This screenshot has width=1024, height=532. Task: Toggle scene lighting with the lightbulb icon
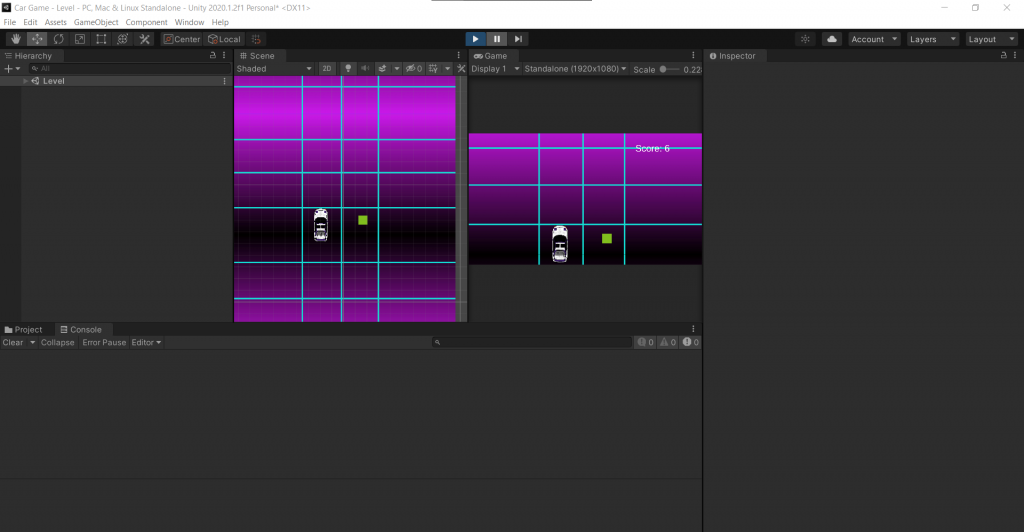point(348,69)
